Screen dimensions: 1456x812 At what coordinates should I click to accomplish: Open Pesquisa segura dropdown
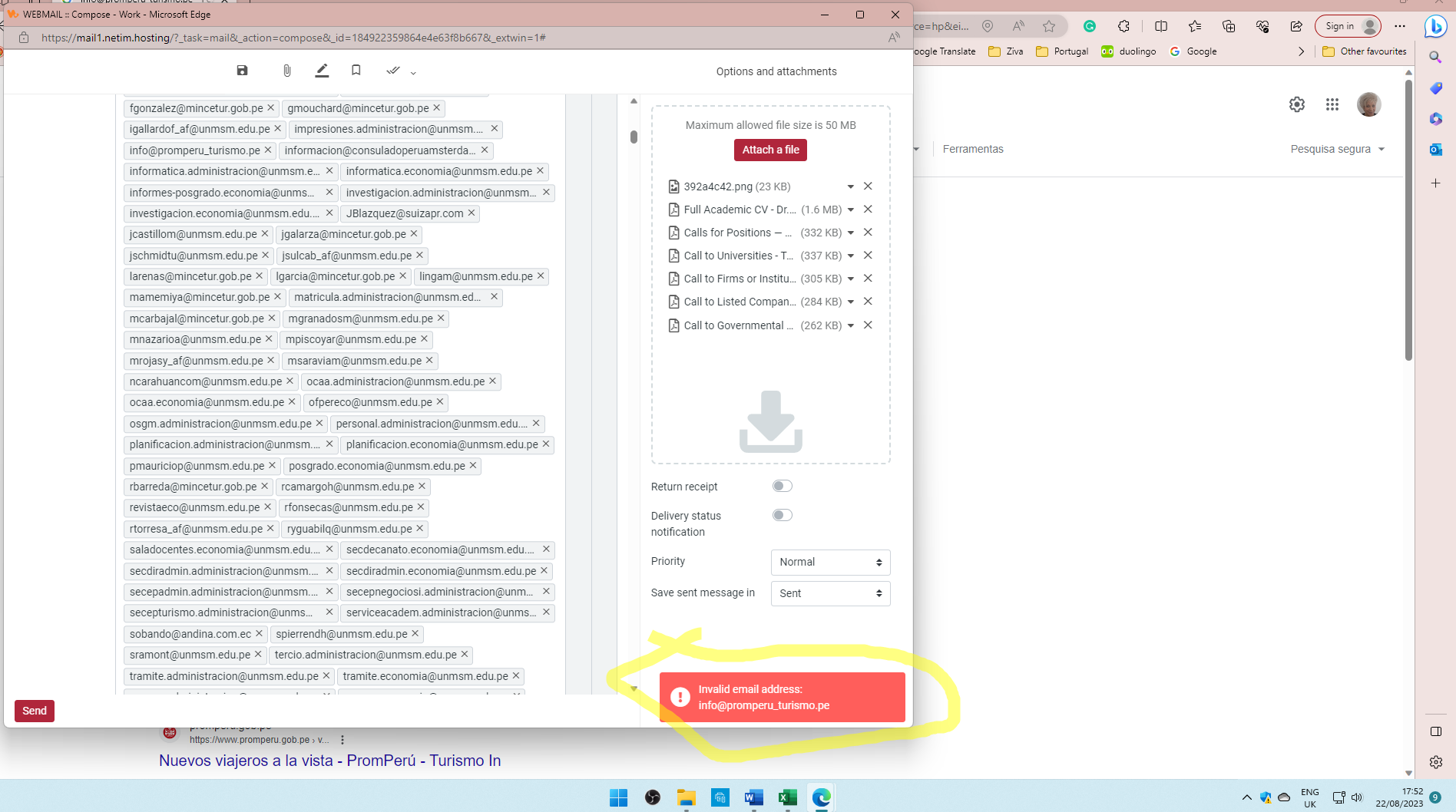click(x=1338, y=149)
